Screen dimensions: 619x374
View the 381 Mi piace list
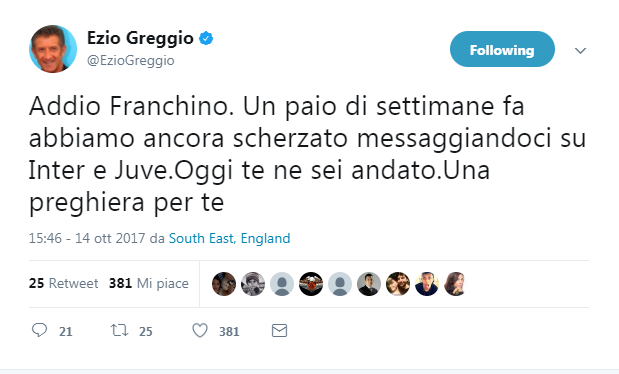tap(148, 283)
